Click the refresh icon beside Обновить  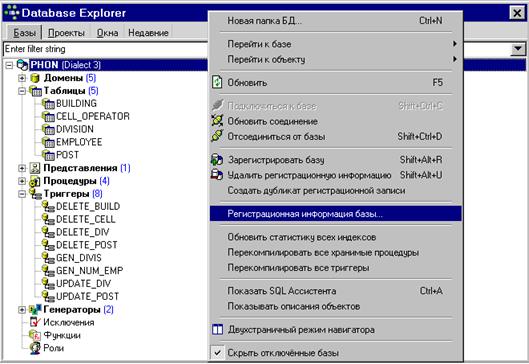pos(217,83)
